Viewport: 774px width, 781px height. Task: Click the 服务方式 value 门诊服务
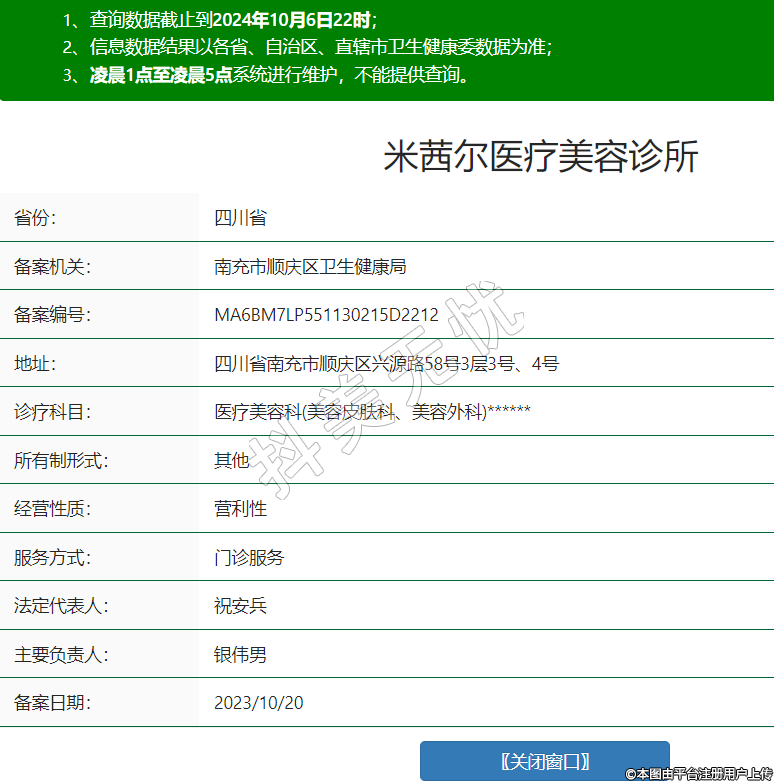(x=249, y=557)
